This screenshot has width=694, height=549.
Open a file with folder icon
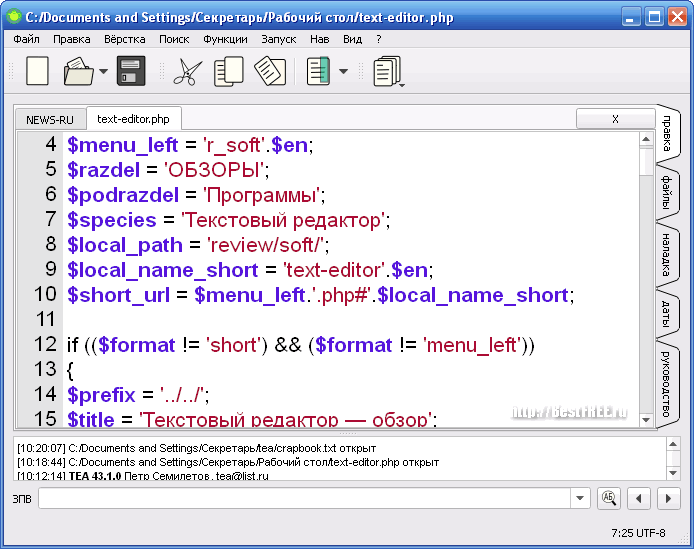click(79, 71)
